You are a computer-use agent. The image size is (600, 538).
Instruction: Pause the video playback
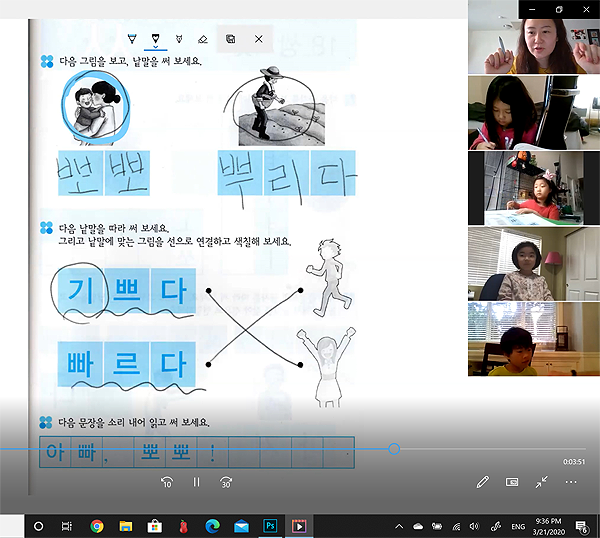coord(196,482)
